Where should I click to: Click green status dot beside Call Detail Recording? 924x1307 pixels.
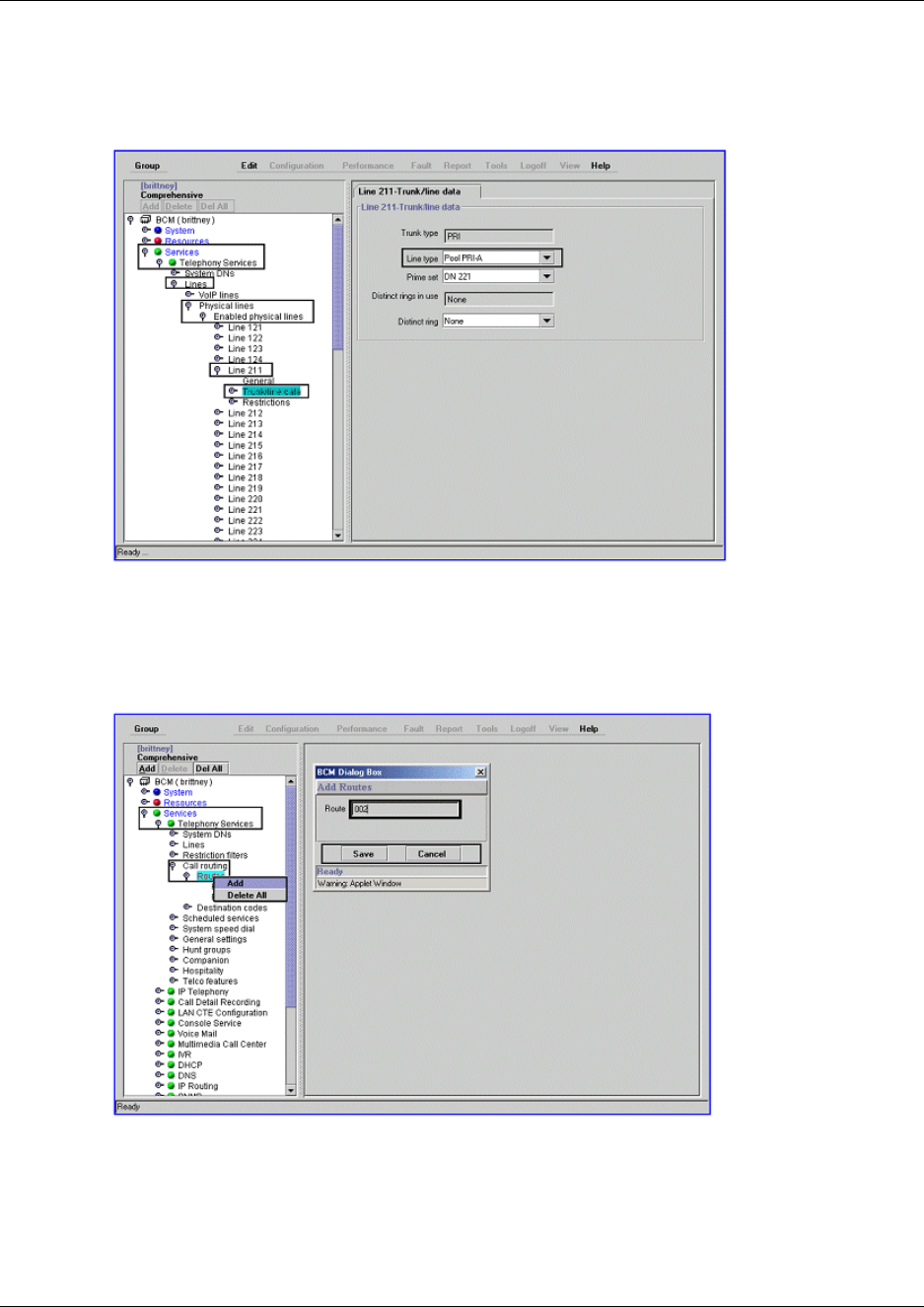tap(171, 1002)
